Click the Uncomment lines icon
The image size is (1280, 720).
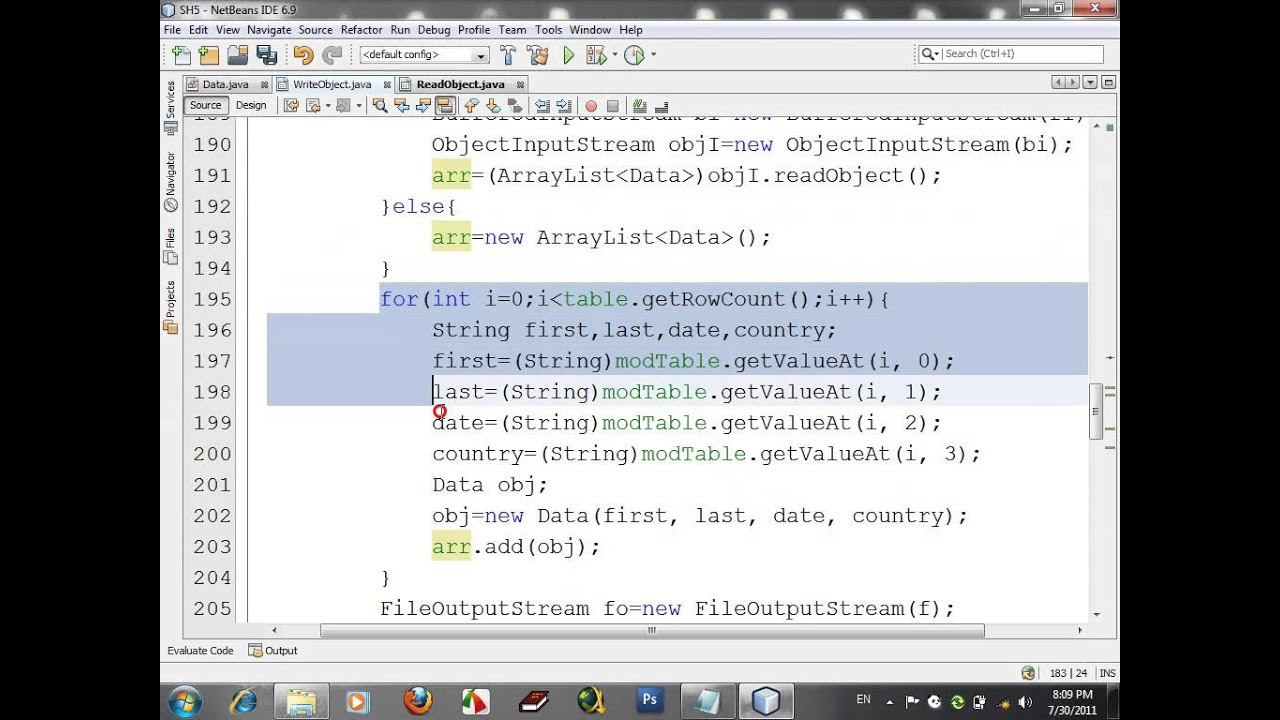click(x=661, y=105)
